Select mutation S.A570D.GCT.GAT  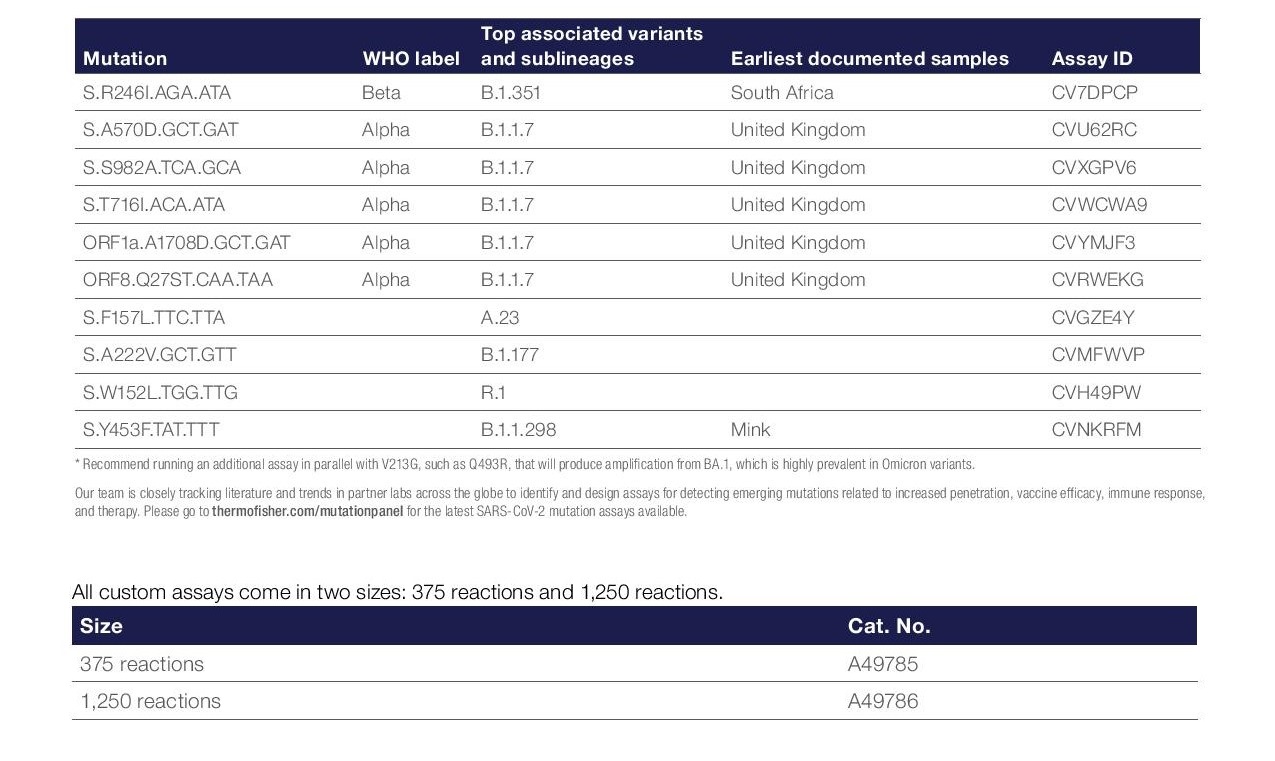click(161, 130)
